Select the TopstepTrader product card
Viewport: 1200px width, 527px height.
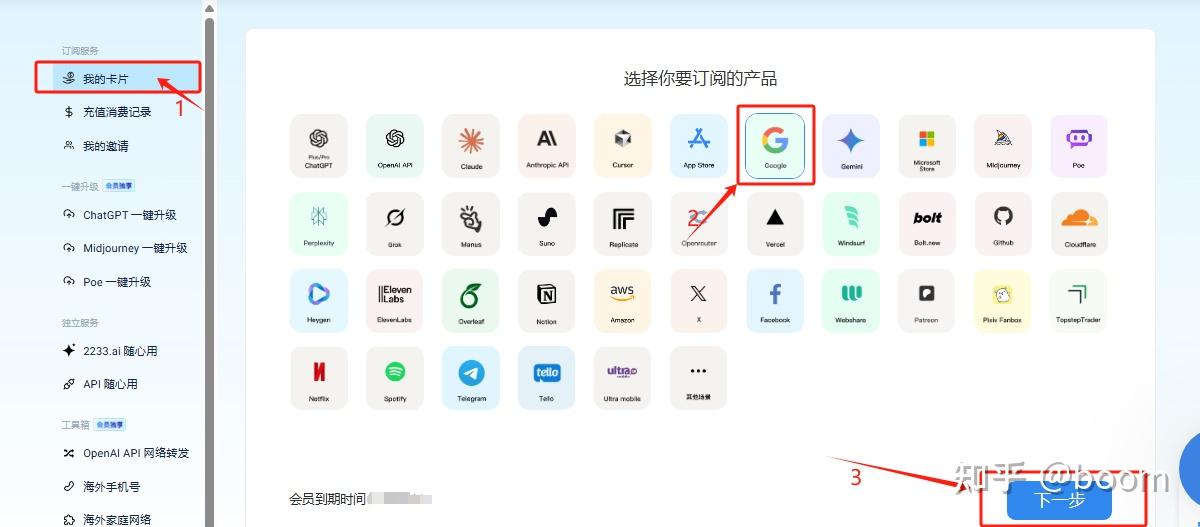click(x=1079, y=301)
